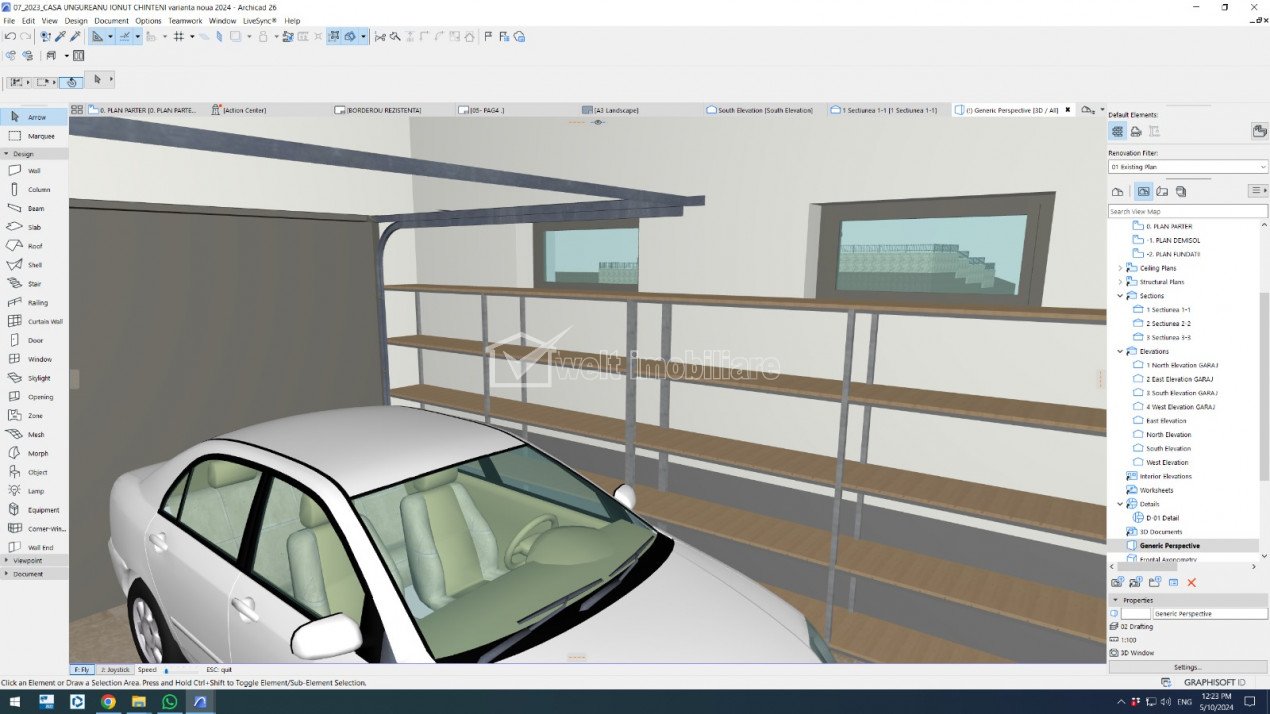Viewport: 1270px width, 714px height.
Task: Click the Settings... button
Action: [x=1187, y=667]
